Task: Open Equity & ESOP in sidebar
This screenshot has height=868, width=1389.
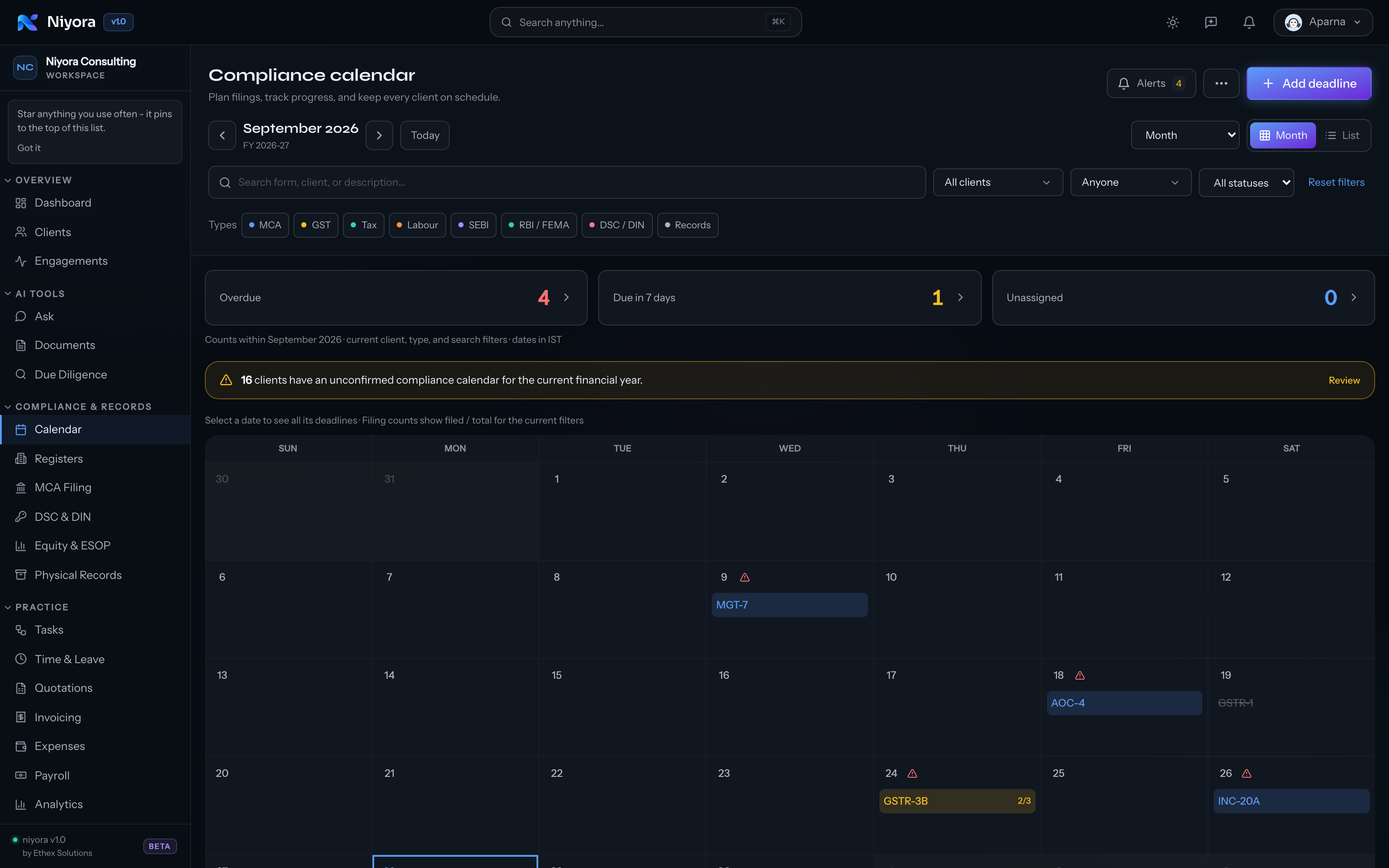Action: 95,546
